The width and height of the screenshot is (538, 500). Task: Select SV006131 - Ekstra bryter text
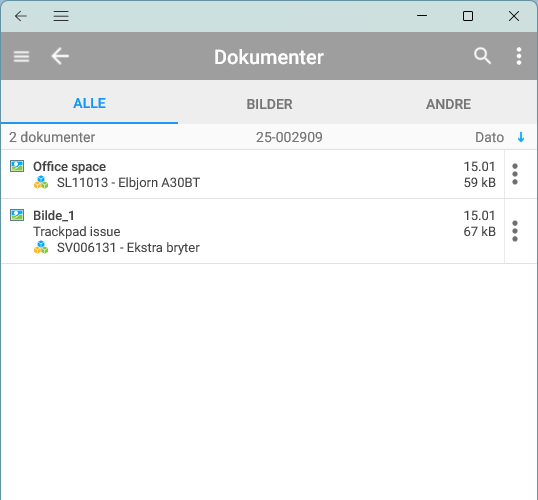pos(128,247)
